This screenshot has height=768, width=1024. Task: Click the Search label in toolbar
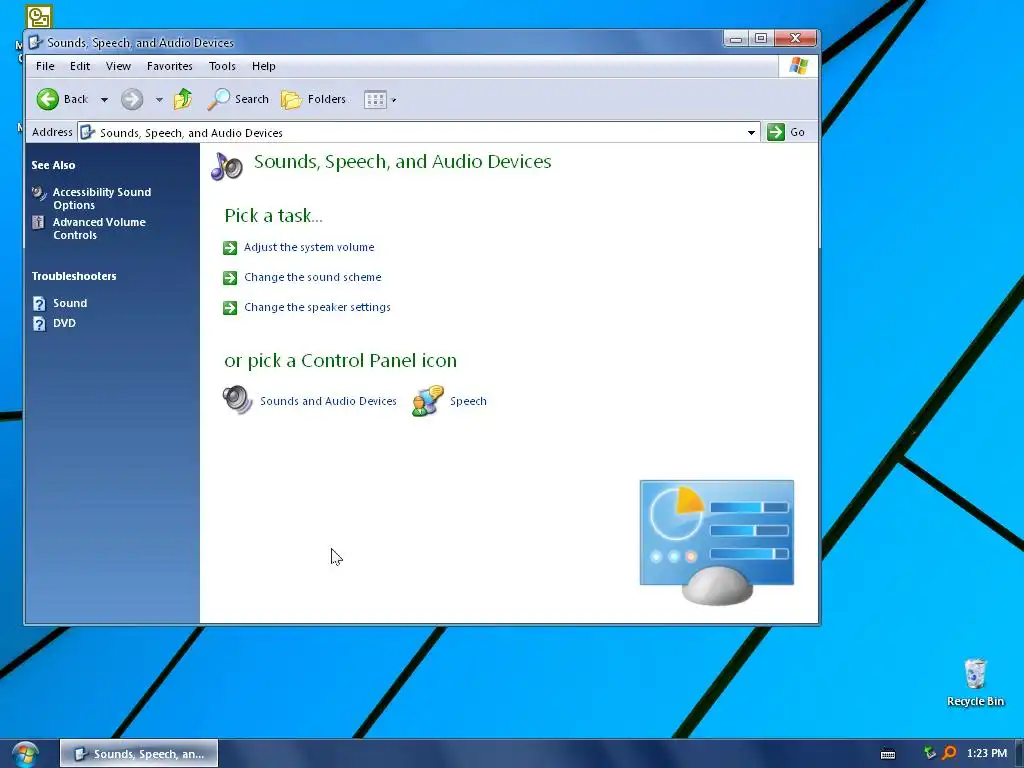(x=251, y=99)
